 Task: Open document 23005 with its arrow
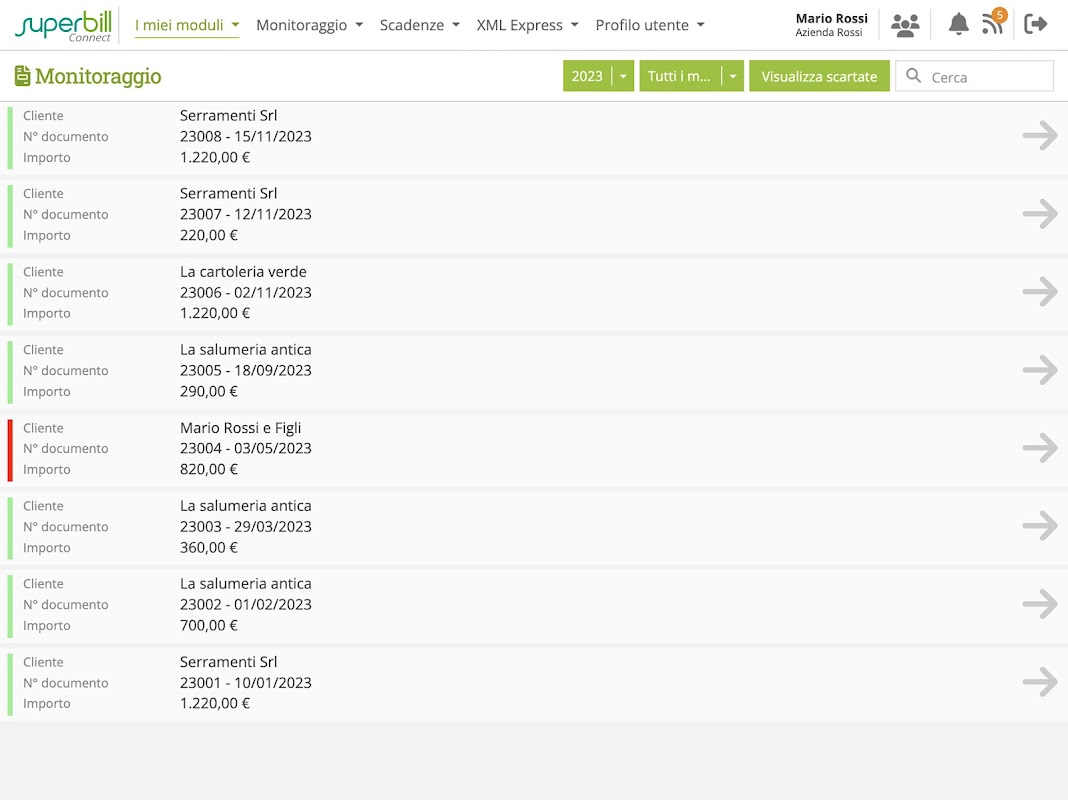click(1040, 370)
